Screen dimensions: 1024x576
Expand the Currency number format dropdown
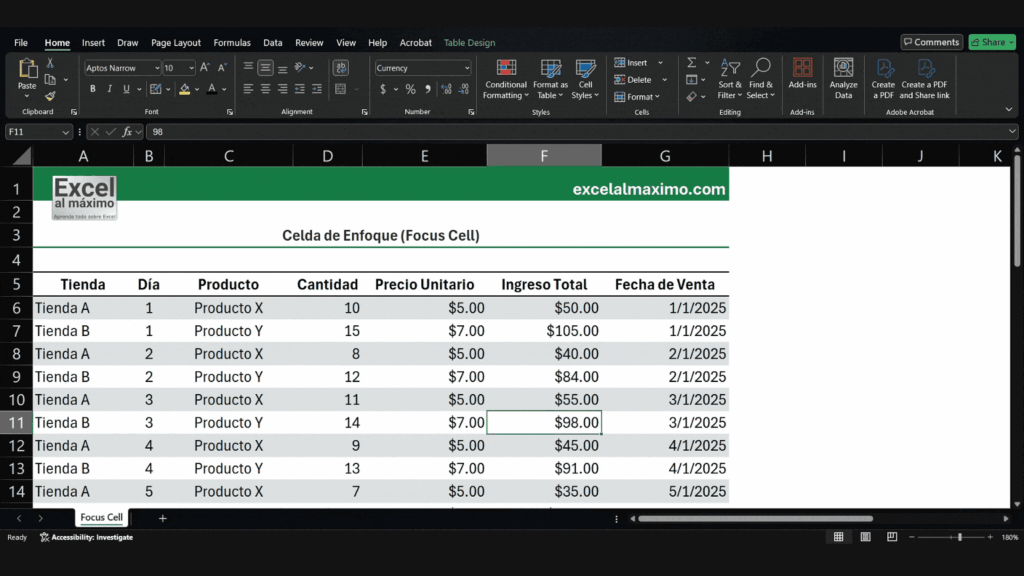(x=466, y=68)
